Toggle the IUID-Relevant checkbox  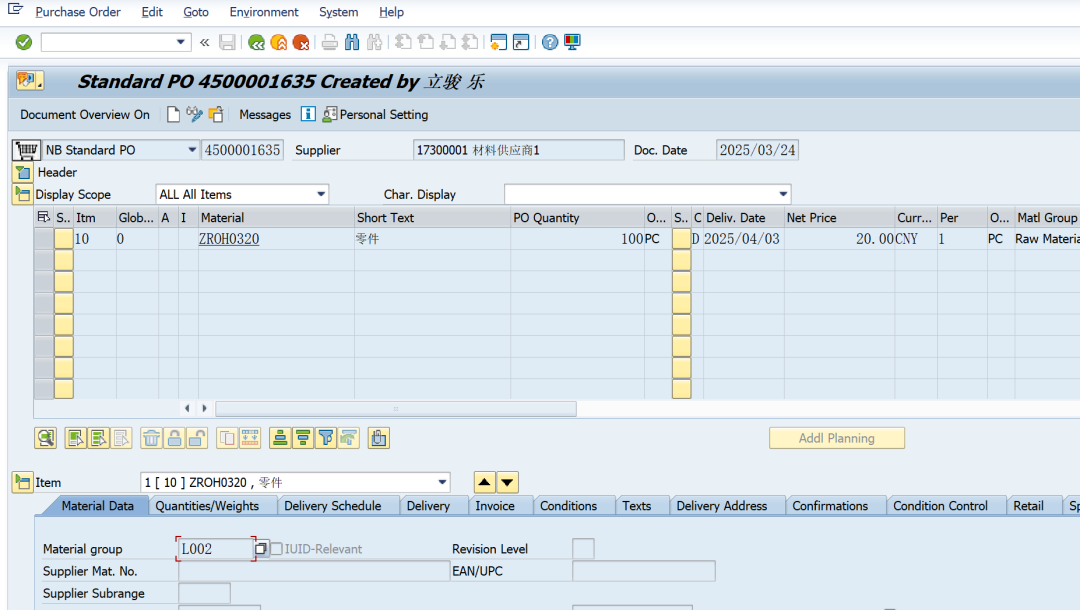pos(277,549)
